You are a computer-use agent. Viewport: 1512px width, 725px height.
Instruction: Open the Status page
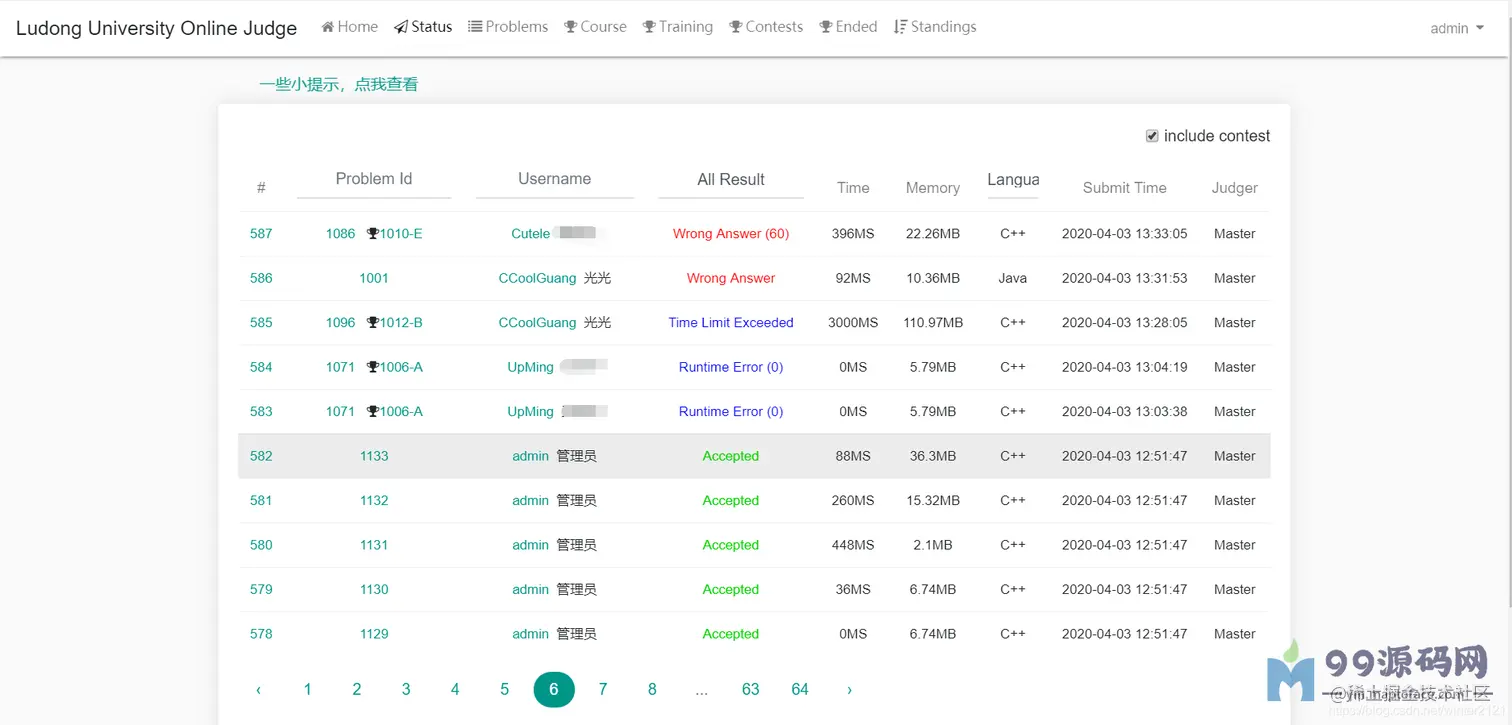[423, 27]
